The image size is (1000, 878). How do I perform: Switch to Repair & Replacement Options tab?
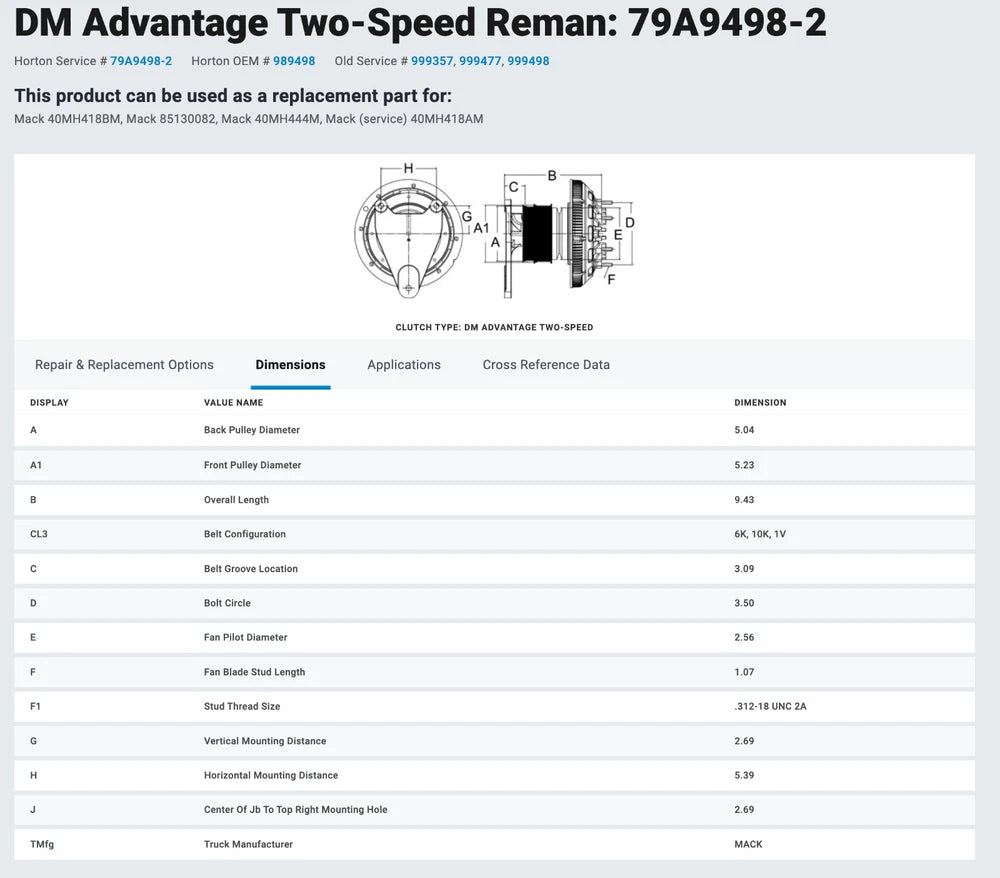coord(124,365)
